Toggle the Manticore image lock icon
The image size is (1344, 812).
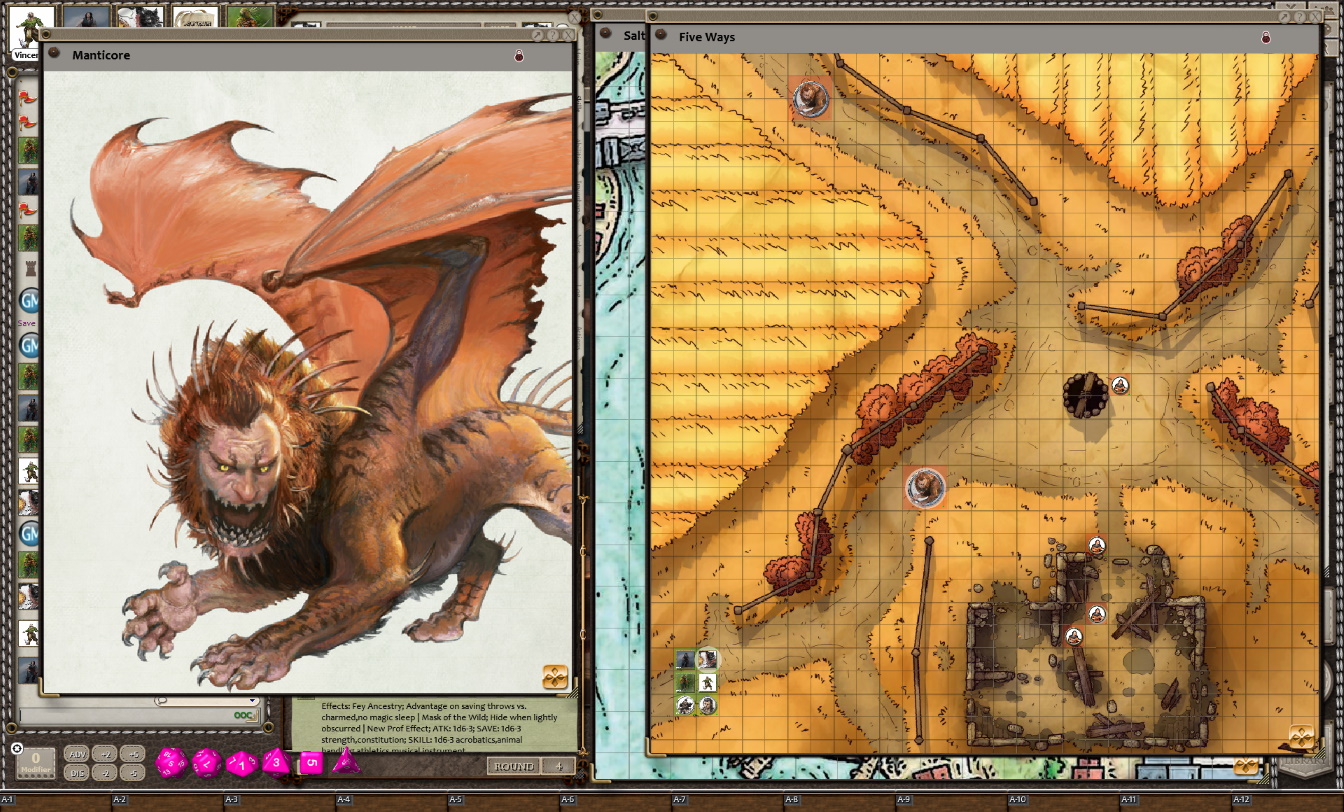tap(519, 56)
